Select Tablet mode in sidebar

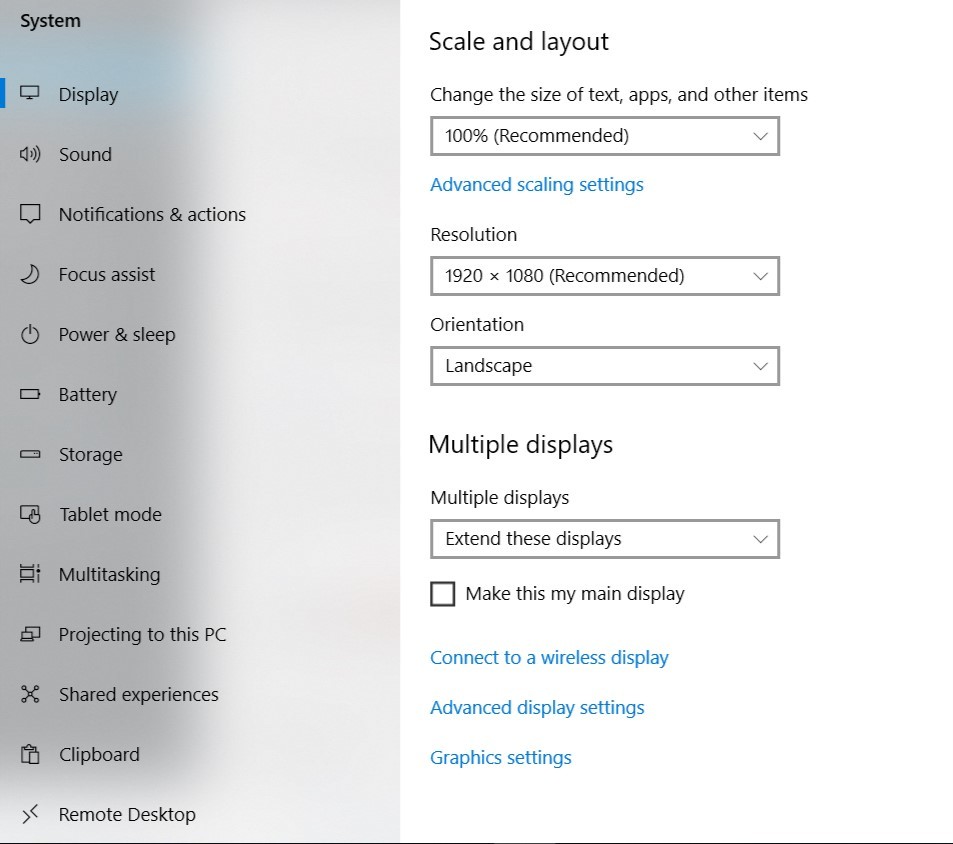click(110, 514)
